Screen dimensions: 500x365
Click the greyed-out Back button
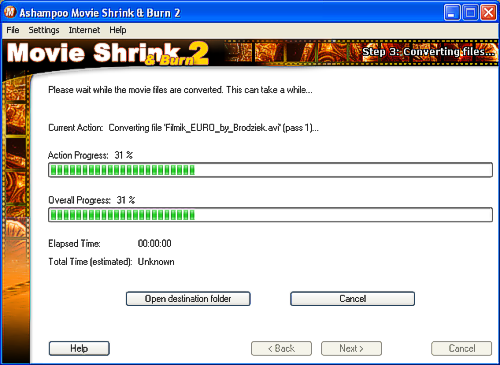pyautogui.click(x=281, y=348)
